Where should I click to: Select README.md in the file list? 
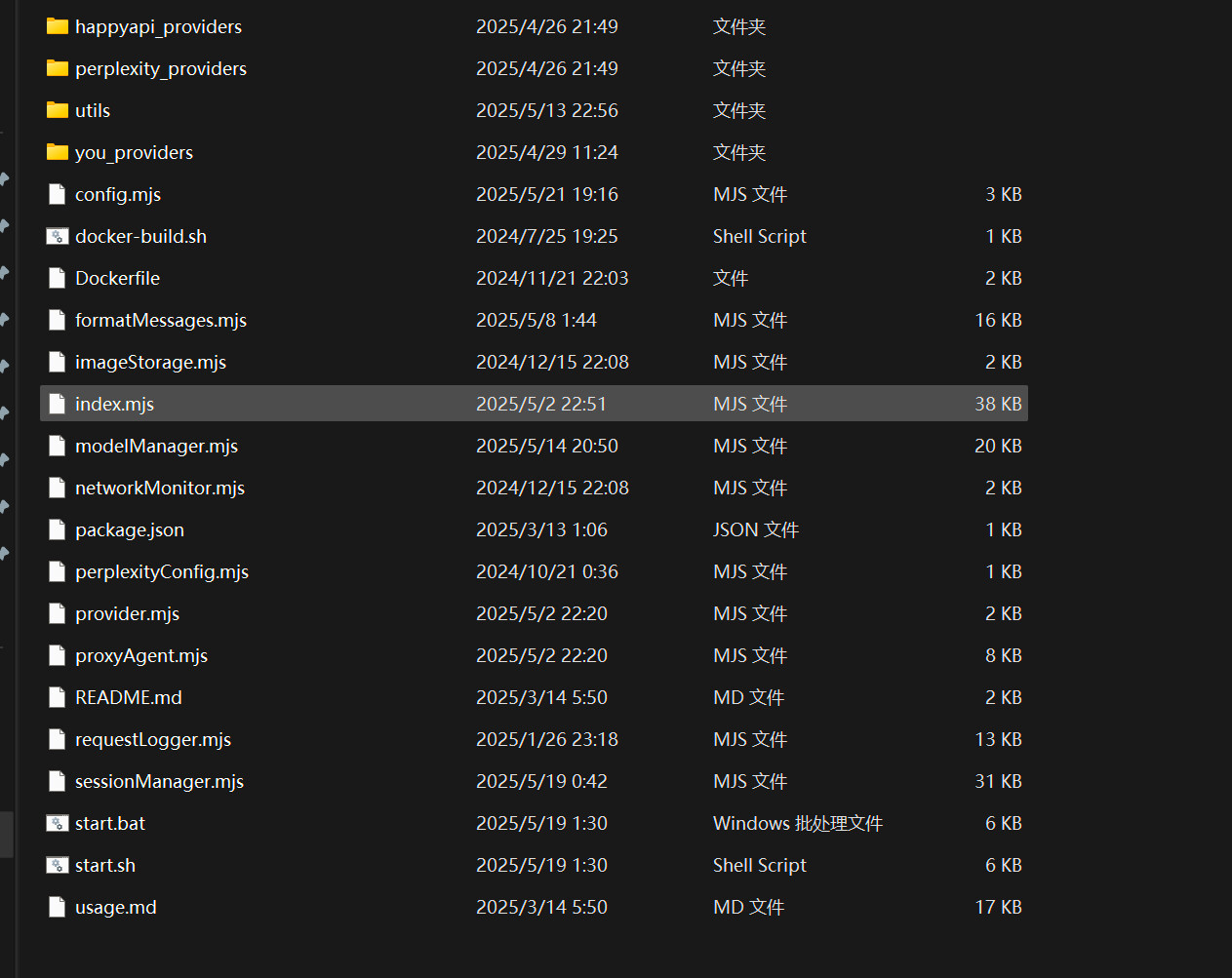coord(128,697)
